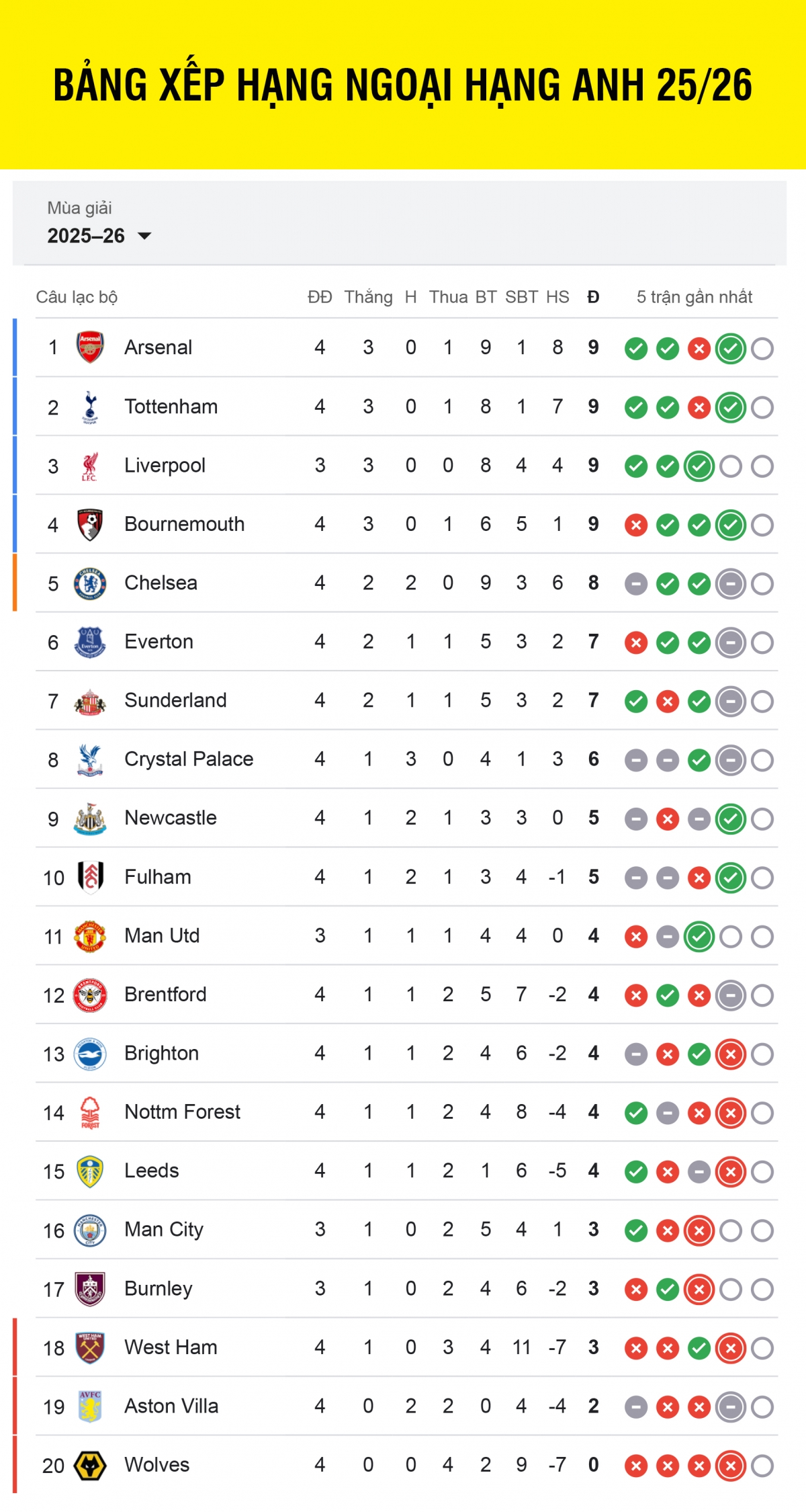Screen dimensions: 806x1512
Task: Click Arsenal's highlighted latest win indicator
Action: (731, 348)
